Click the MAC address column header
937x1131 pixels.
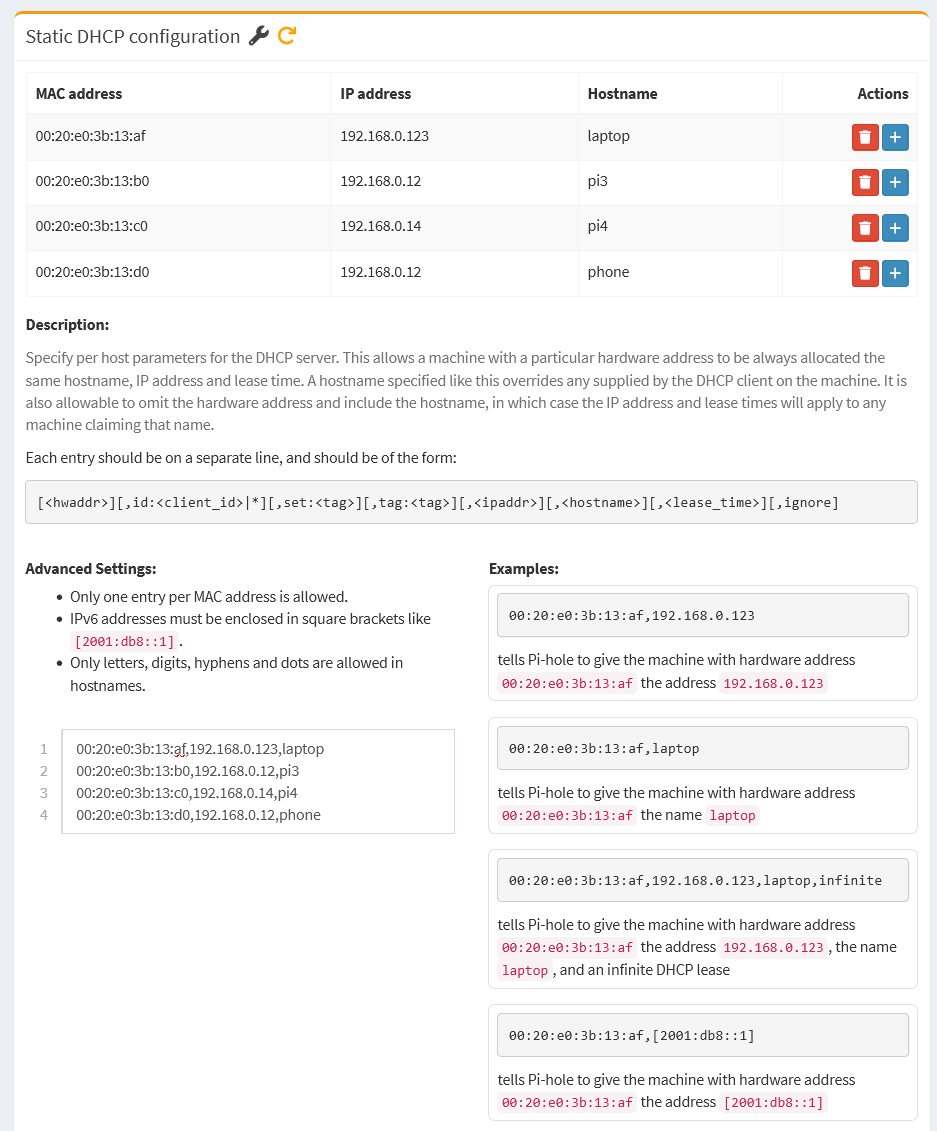(x=79, y=94)
